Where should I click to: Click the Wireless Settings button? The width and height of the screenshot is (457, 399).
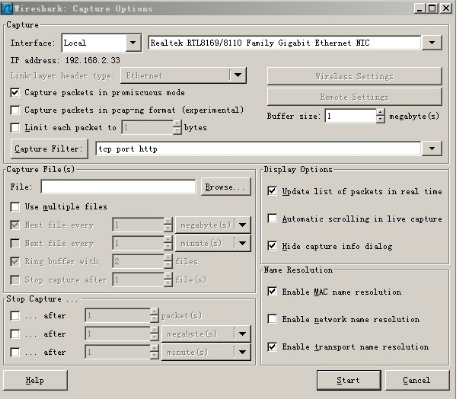click(x=354, y=76)
